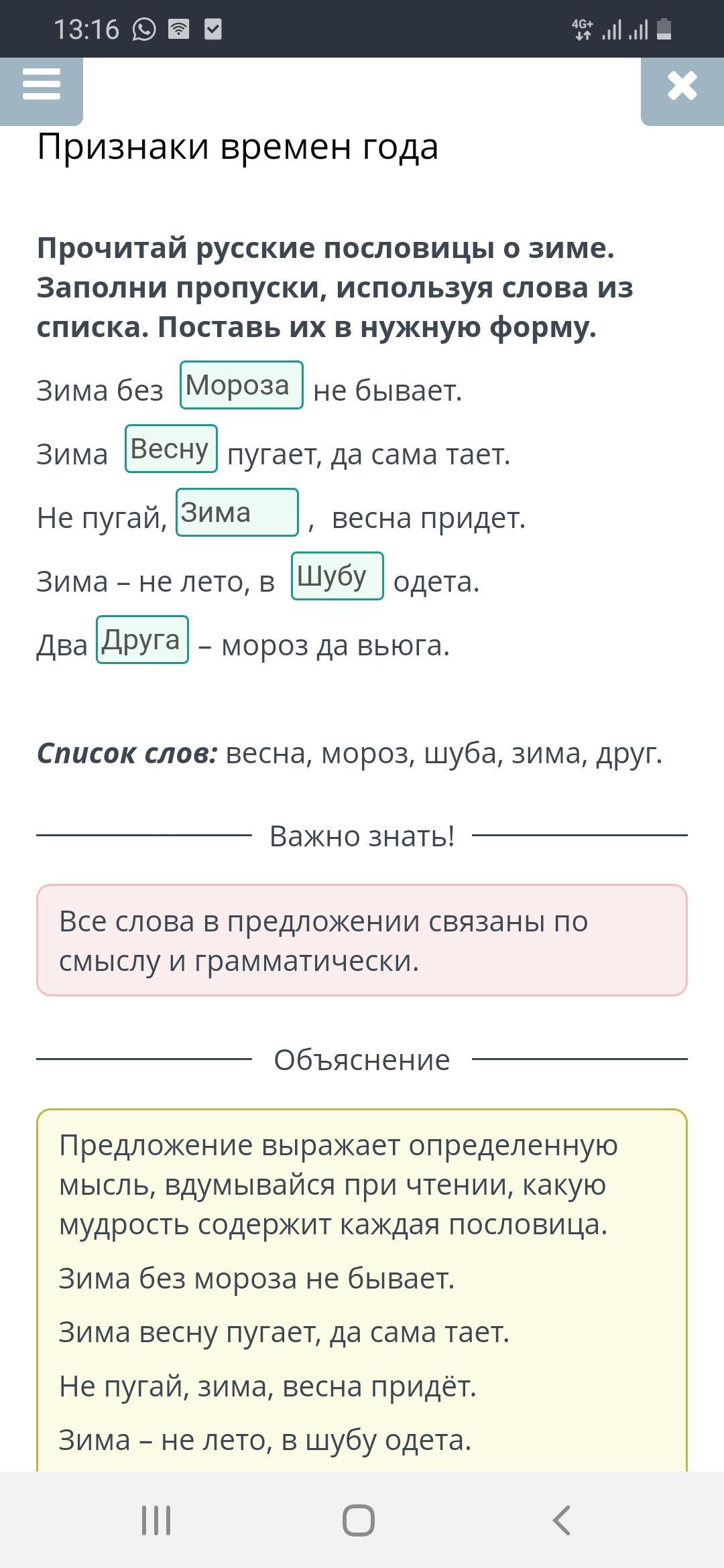Tap the 4G+ signal strength icon
Screen dimensions: 724x1568
coord(582,29)
